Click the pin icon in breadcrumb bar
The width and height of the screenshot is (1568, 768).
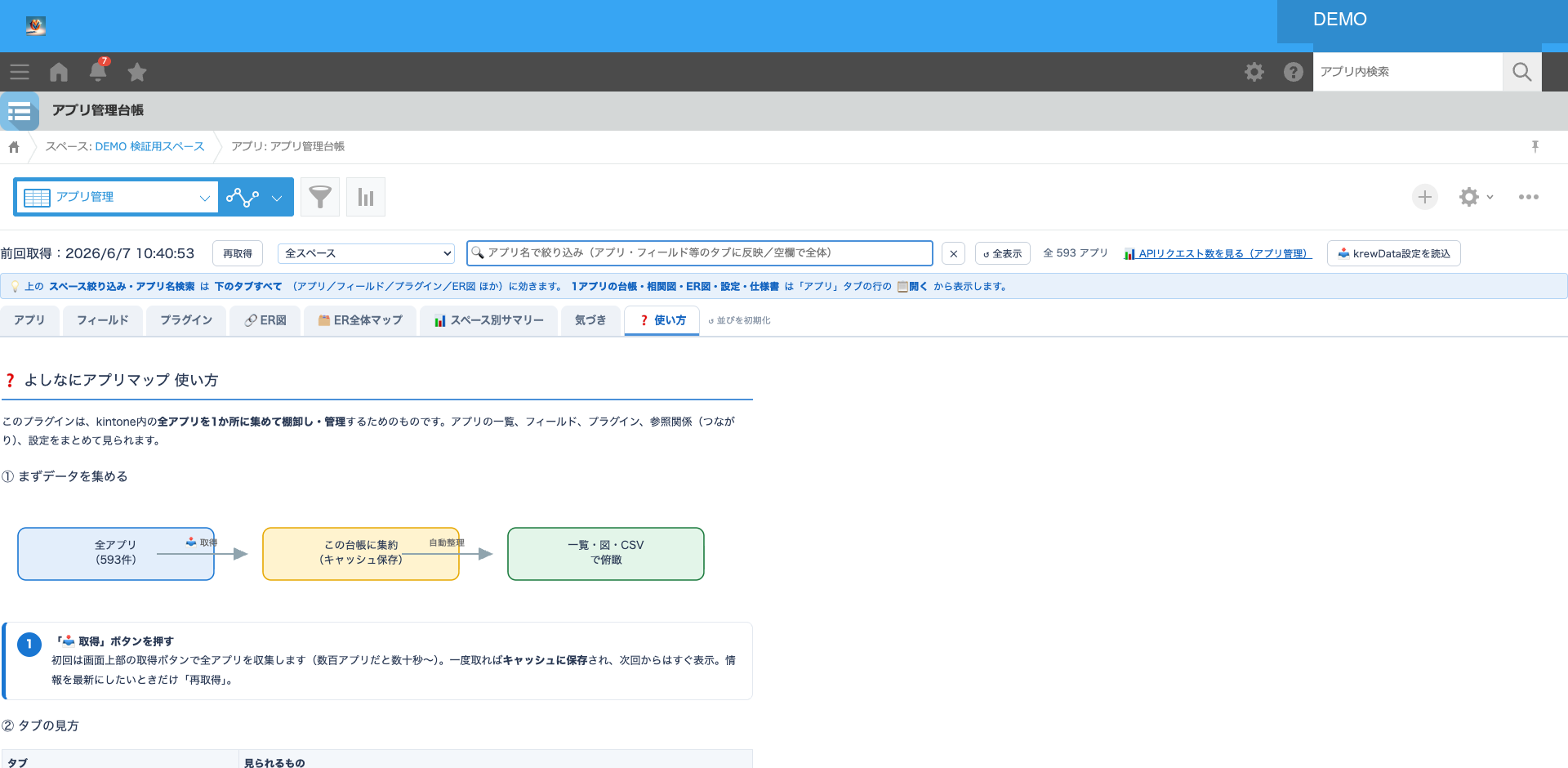click(1535, 146)
